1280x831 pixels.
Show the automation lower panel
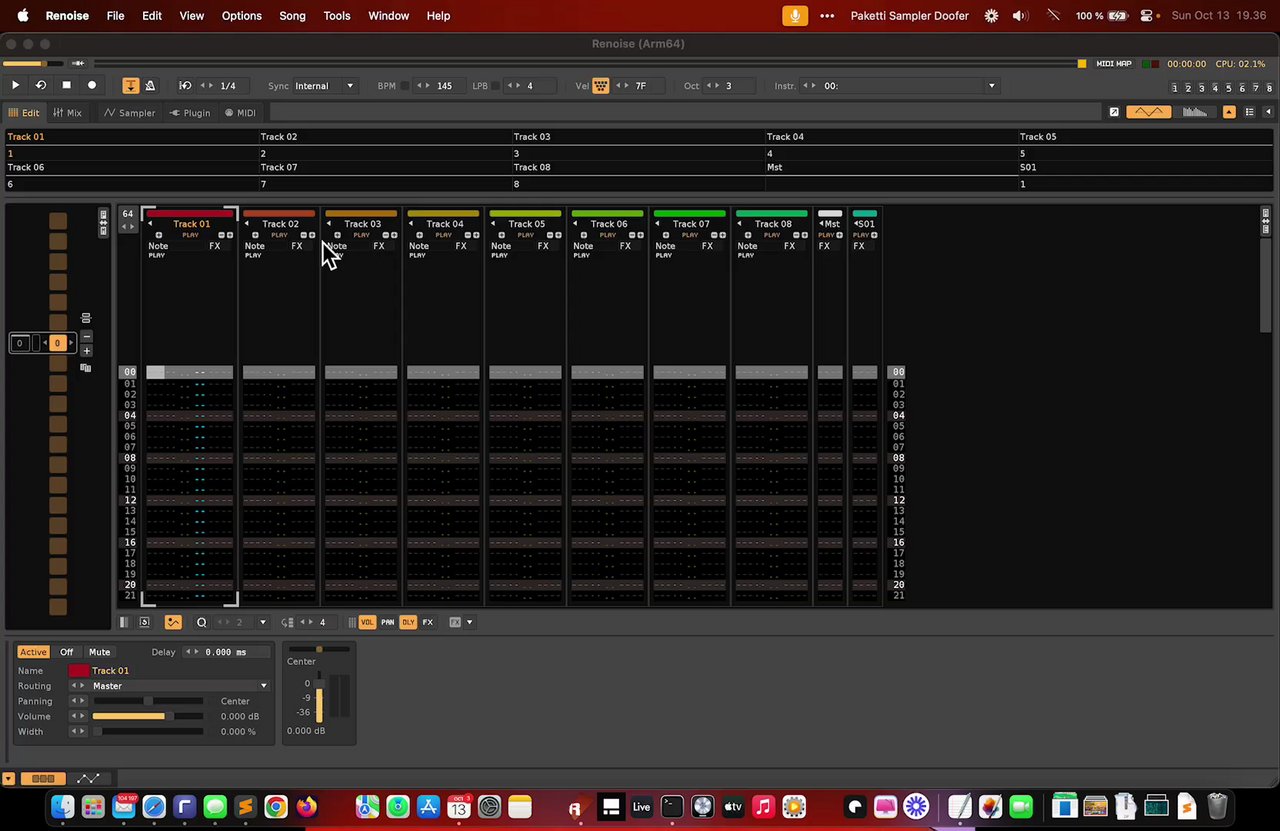click(x=88, y=778)
